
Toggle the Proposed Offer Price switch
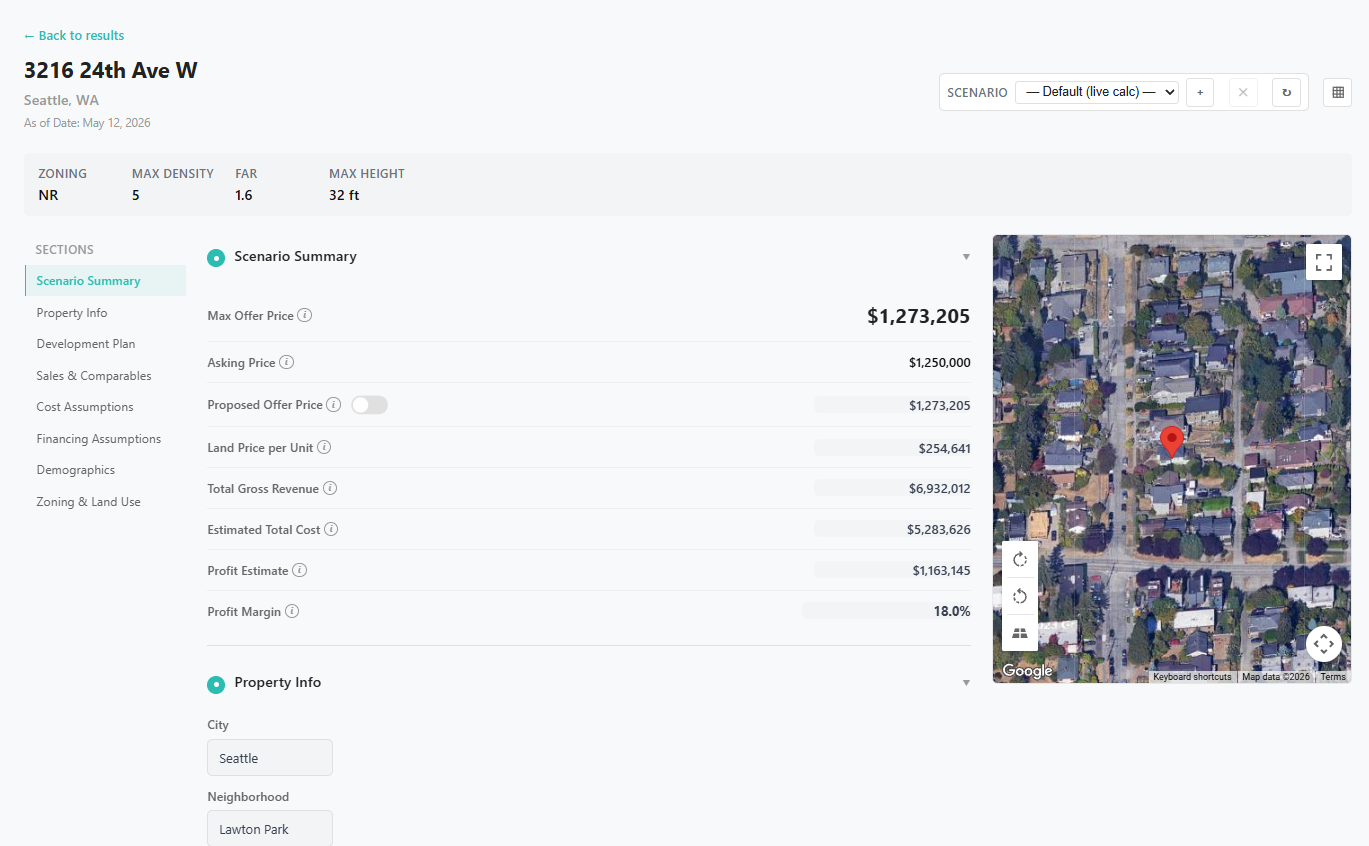tap(369, 405)
